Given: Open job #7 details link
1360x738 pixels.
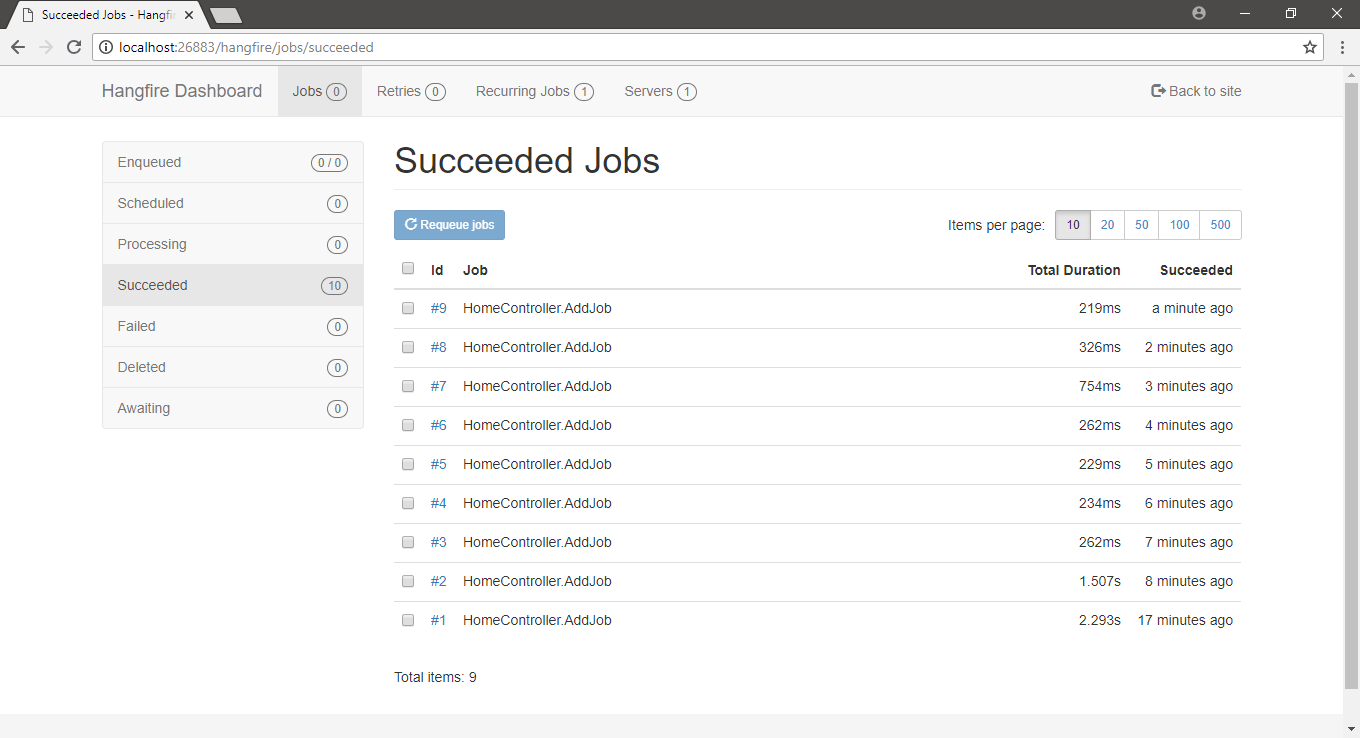Looking at the screenshot, I should tap(439, 386).
